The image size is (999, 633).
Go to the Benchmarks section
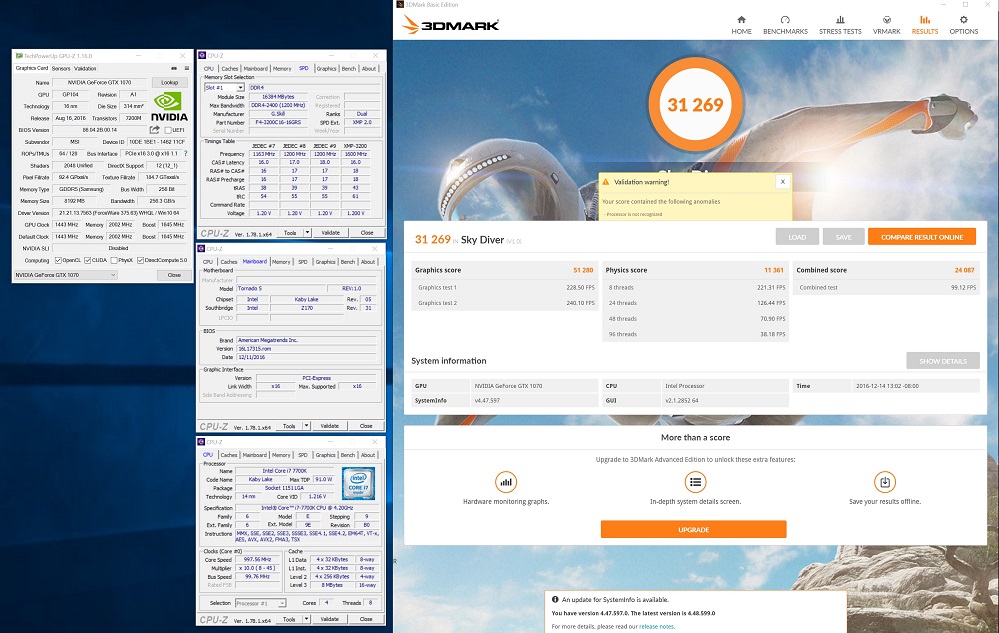click(785, 24)
